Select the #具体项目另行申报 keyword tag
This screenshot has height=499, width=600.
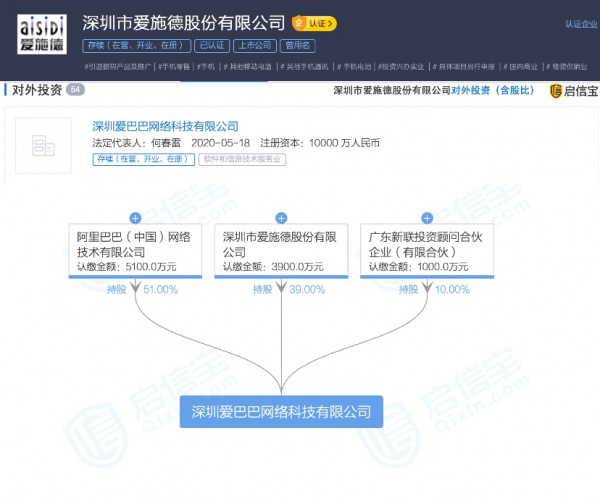(464, 67)
